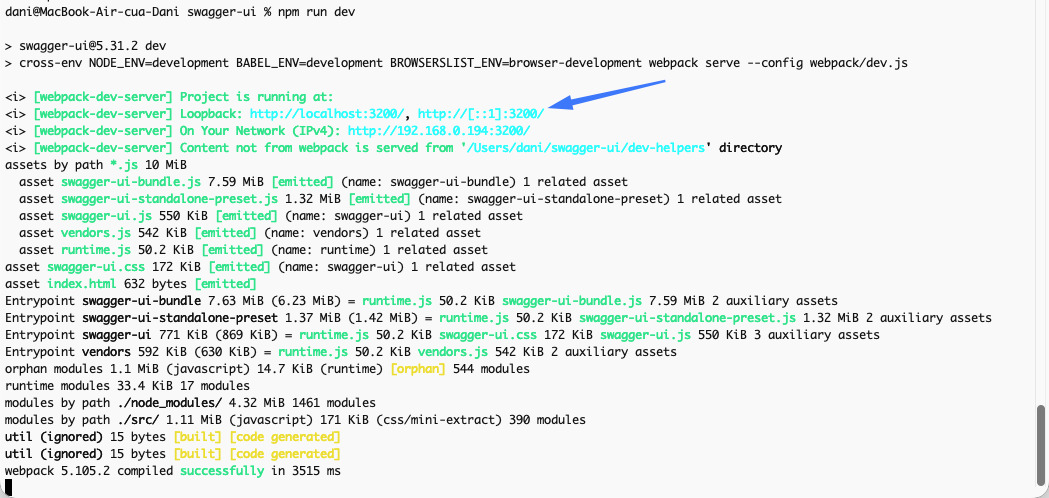Click '*.js' in the assets by path line
Image resolution: width=1049 pixels, height=498 pixels.
tap(125, 165)
